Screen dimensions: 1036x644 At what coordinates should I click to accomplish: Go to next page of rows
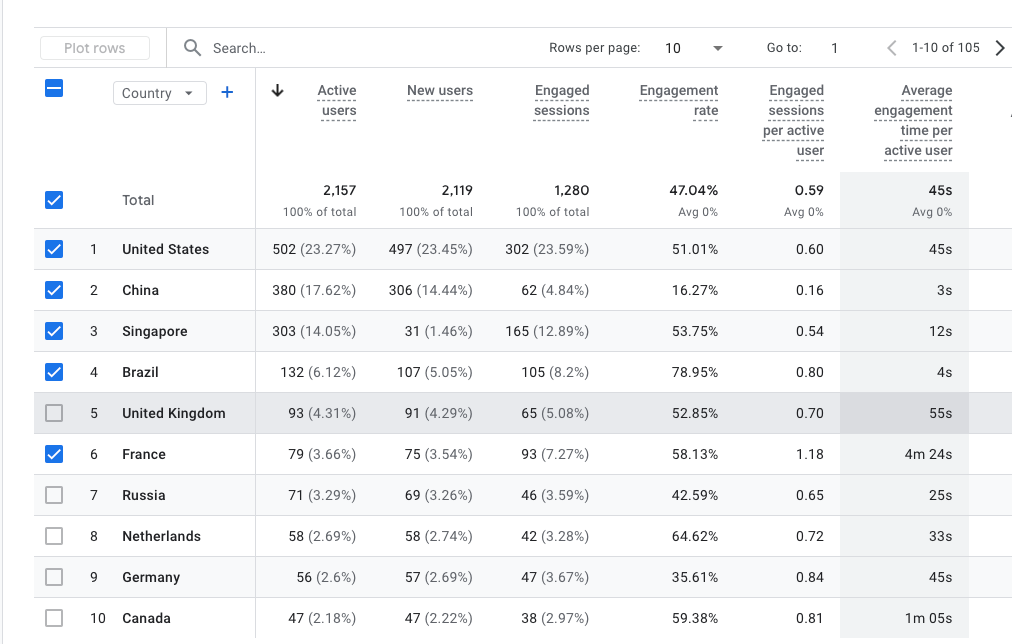(999, 48)
